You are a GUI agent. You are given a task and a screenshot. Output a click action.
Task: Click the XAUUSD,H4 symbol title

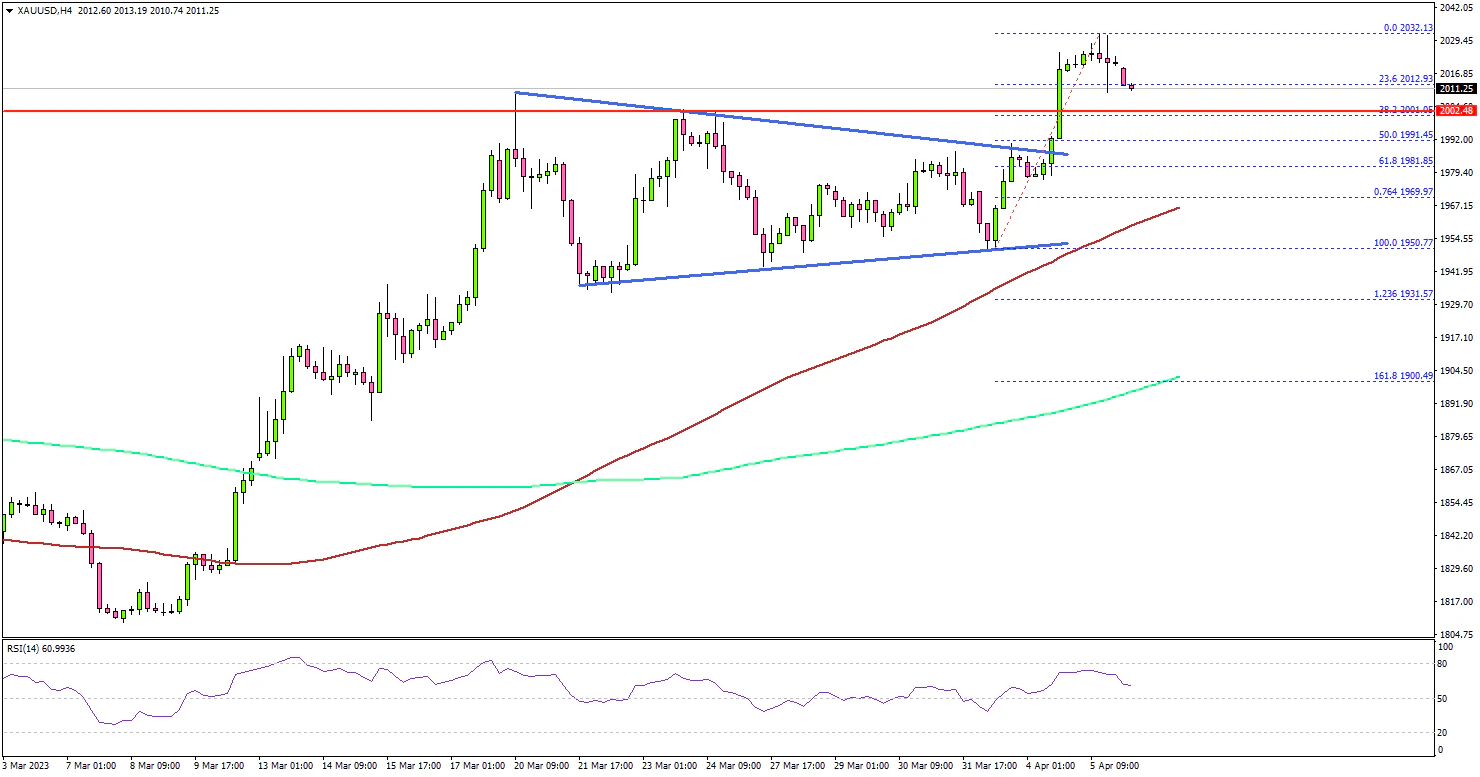40,10
